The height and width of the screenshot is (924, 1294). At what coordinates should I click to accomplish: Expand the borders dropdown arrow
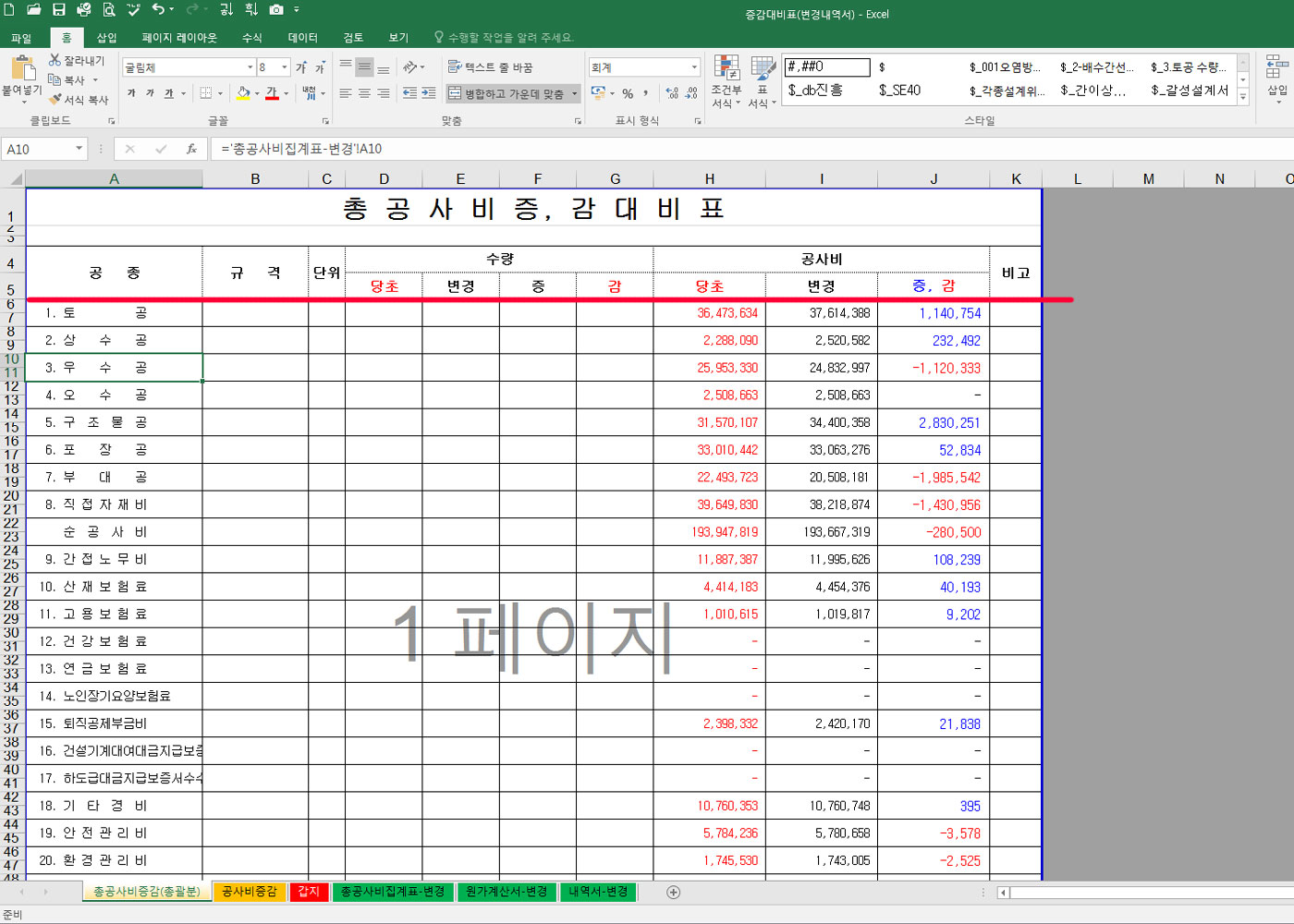[x=220, y=93]
